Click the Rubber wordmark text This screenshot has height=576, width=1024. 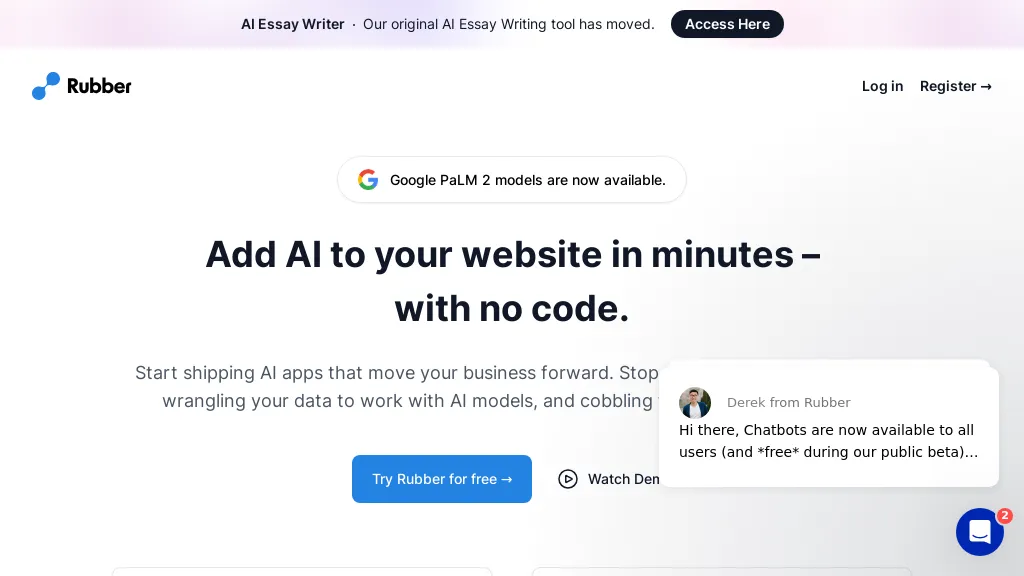99,86
